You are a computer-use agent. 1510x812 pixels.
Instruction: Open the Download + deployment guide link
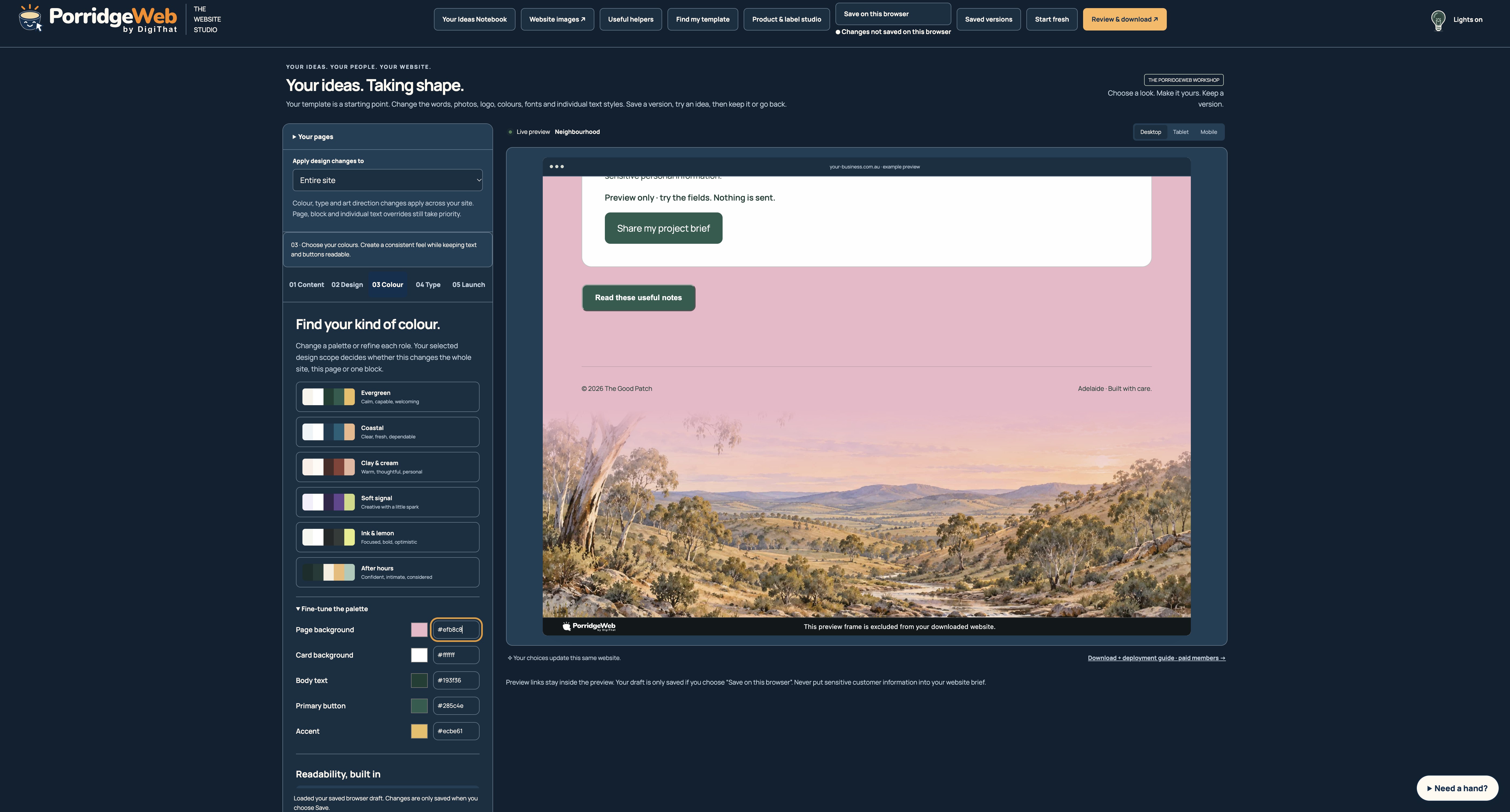[x=1157, y=658]
